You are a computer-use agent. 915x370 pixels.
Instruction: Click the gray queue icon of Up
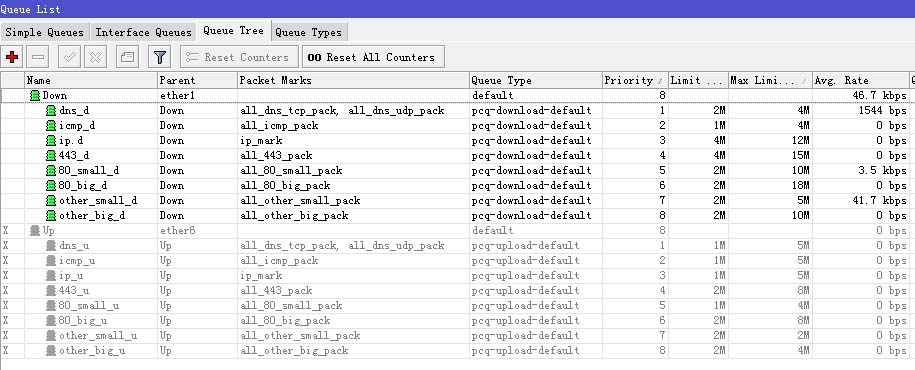(x=36, y=231)
